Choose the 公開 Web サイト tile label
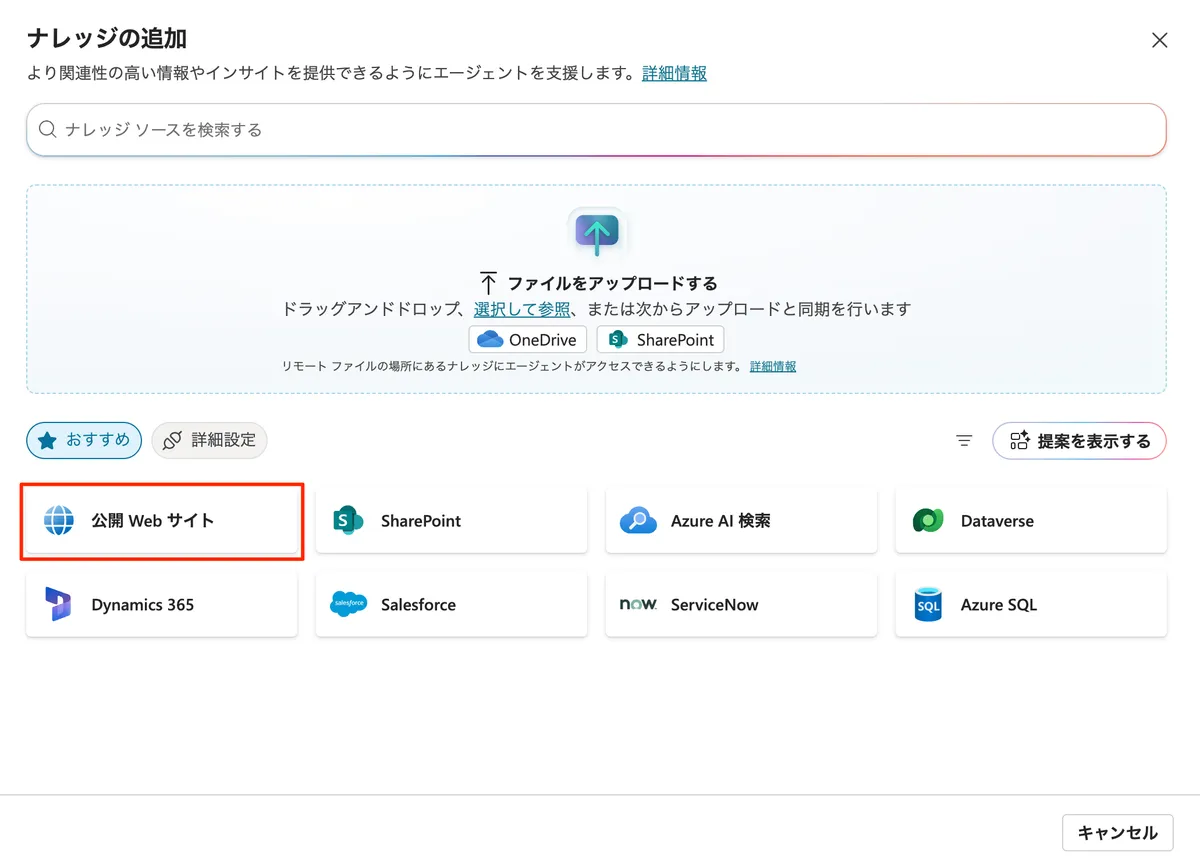Image resolution: width=1200 pixels, height=867 pixels. (x=153, y=521)
